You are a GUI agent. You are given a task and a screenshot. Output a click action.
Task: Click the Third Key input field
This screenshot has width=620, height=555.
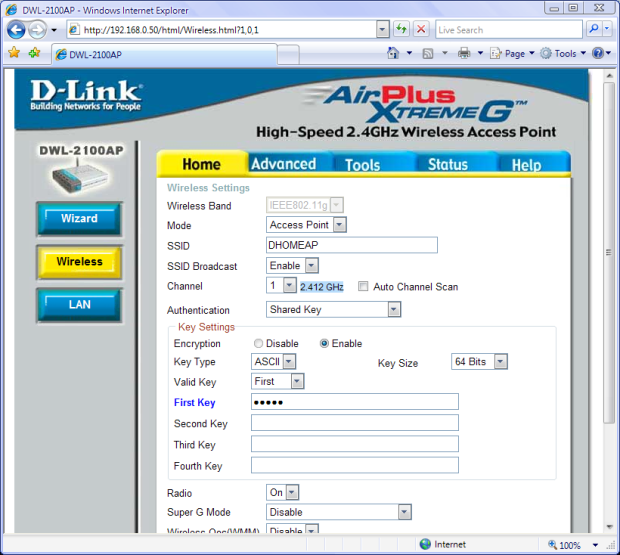[x=355, y=444]
